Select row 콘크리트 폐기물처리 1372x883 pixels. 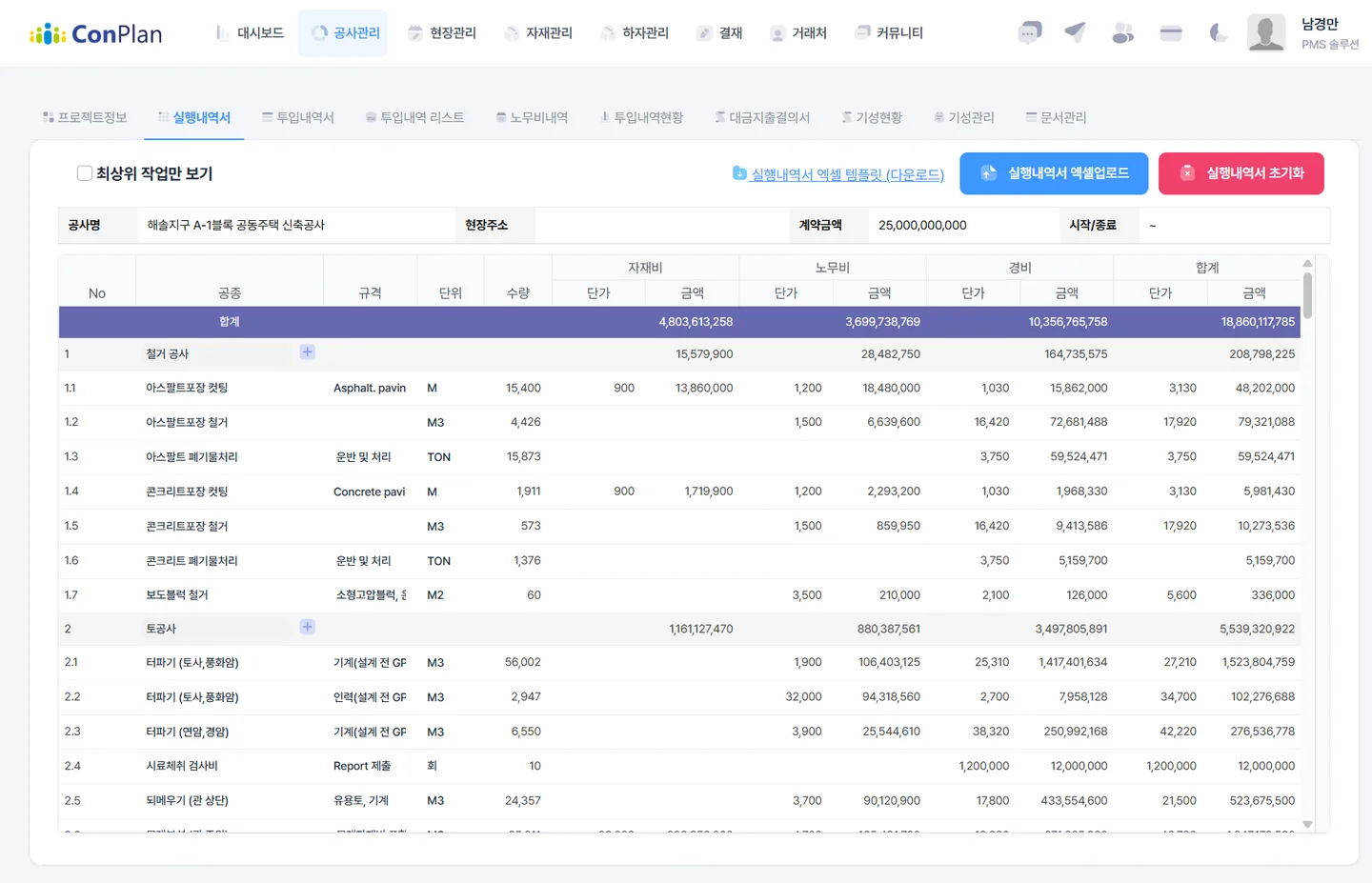[679, 561]
